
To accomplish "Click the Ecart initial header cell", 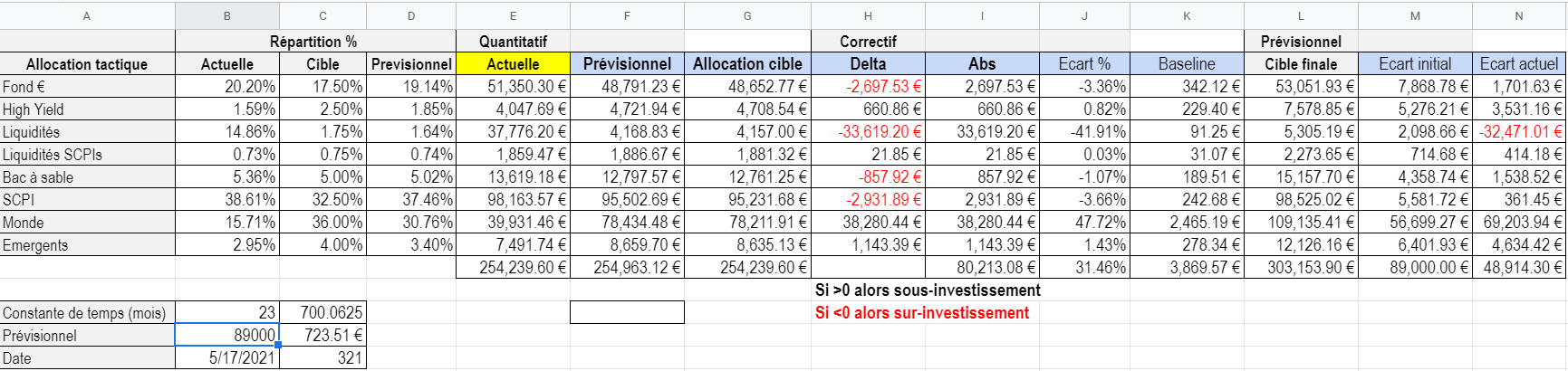I will tap(1415, 64).
